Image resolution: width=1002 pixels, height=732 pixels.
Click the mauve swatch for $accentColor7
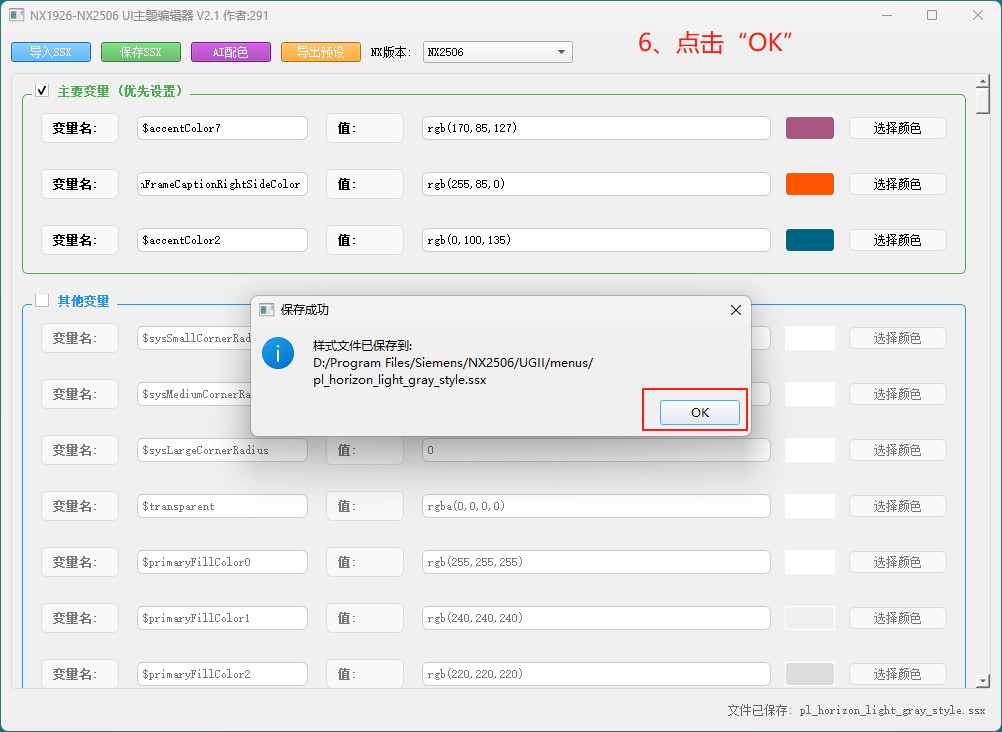(x=810, y=128)
